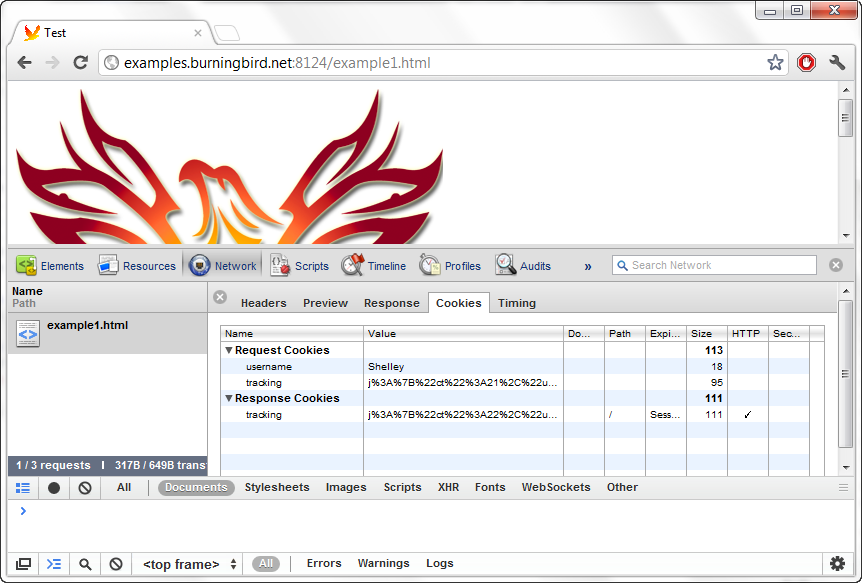Click the Search Network field
Viewport: 862px width, 583px height.
click(x=714, y=265)
